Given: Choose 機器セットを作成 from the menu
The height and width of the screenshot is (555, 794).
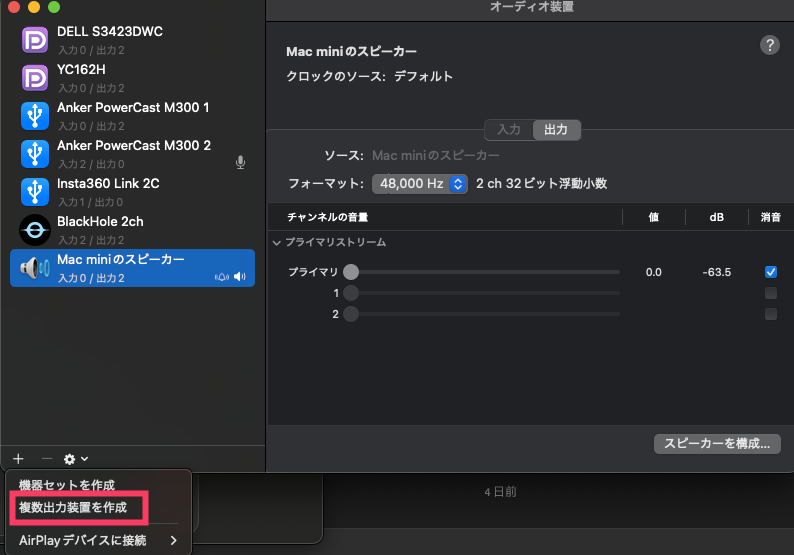Looking at the screenshot, I should (x=67, y=485).
